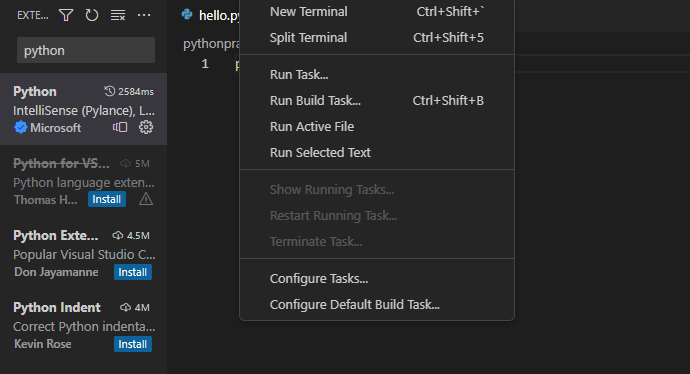The width and height of the screenshot is (690, 374).
Task: Click IntelliSense (Pylance) description text
Action: 84,110
